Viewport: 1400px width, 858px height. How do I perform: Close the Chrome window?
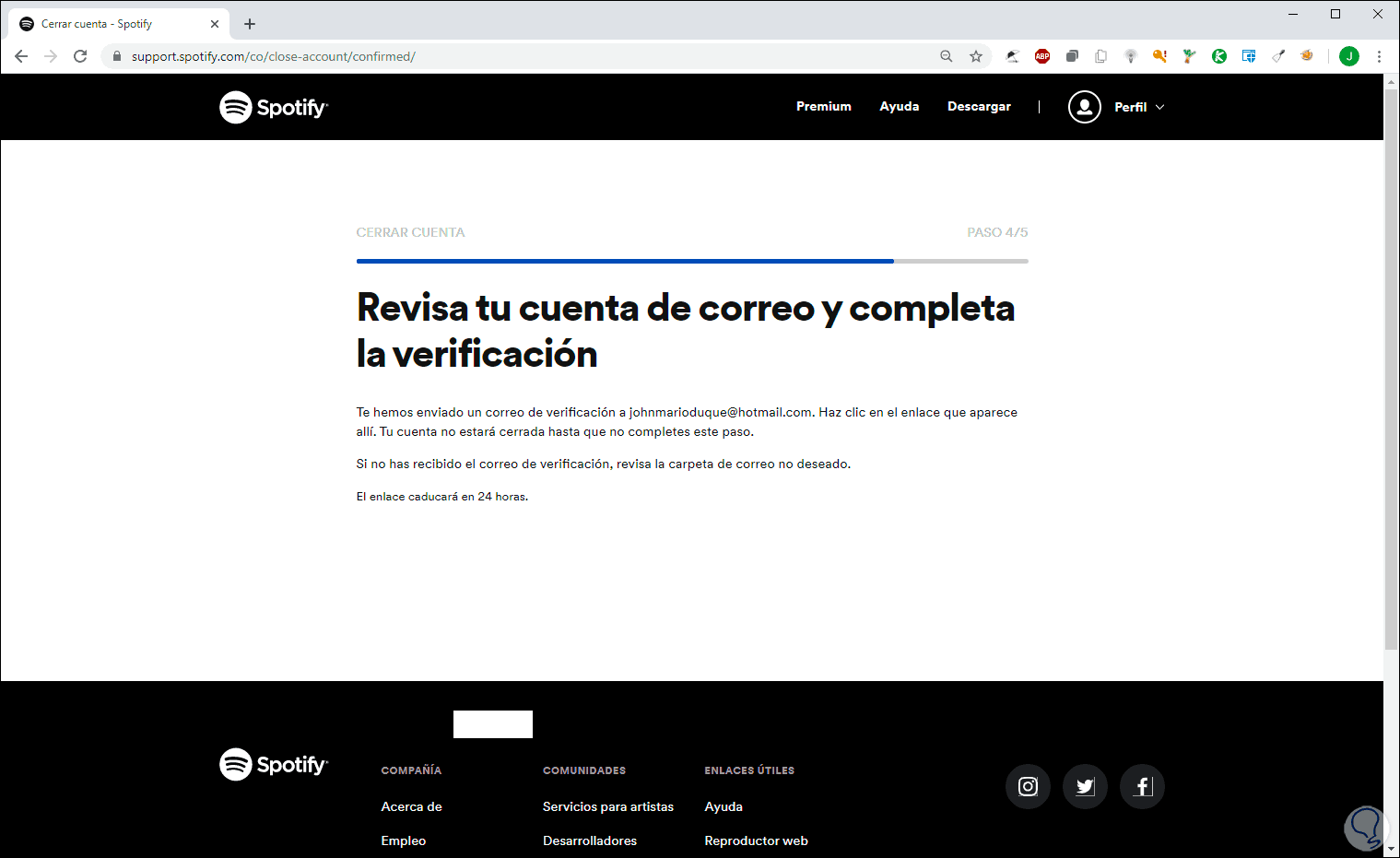[x=1378, y=14]
